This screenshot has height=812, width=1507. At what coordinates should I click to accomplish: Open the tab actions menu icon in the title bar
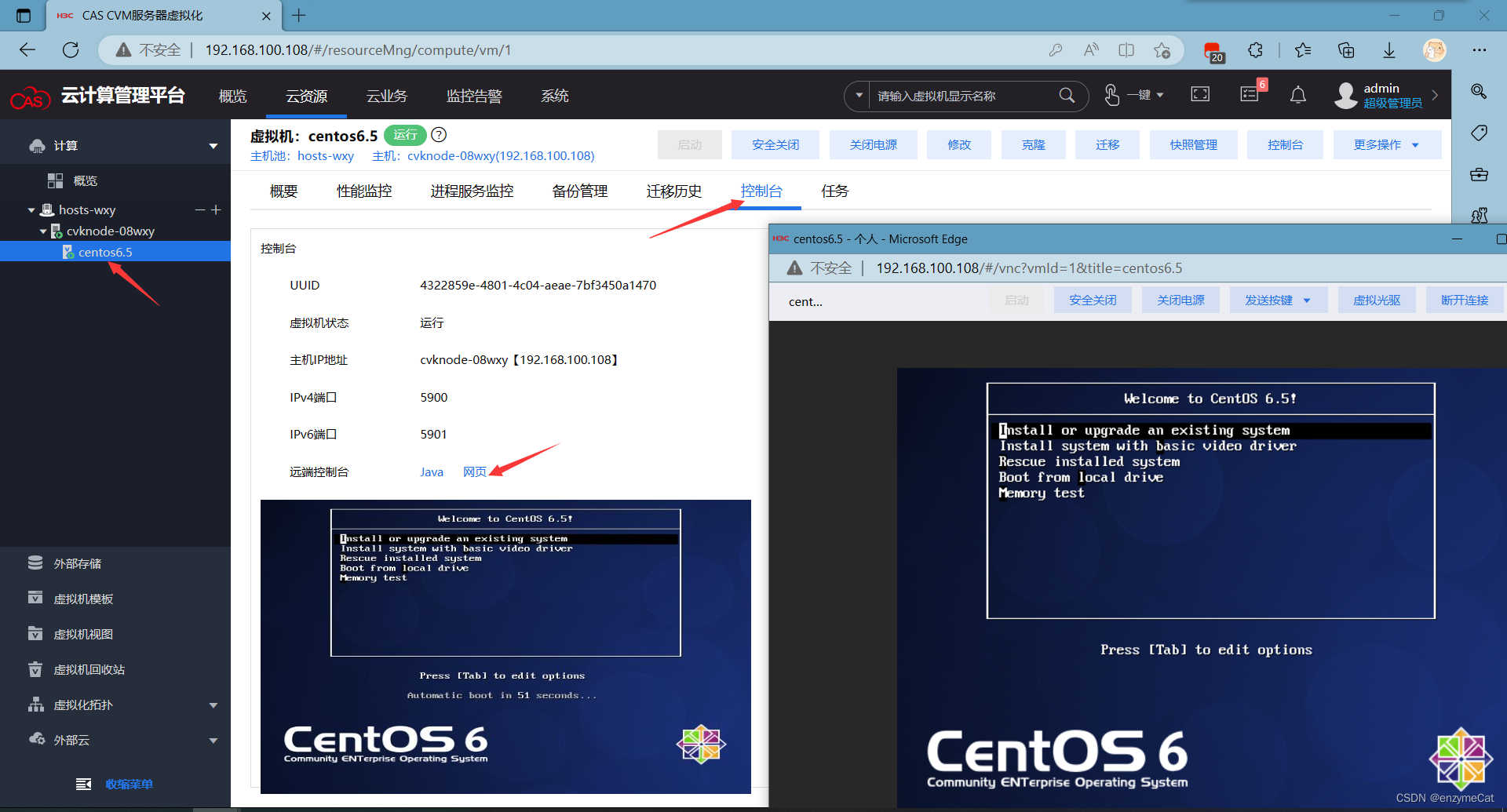(24, 15)
